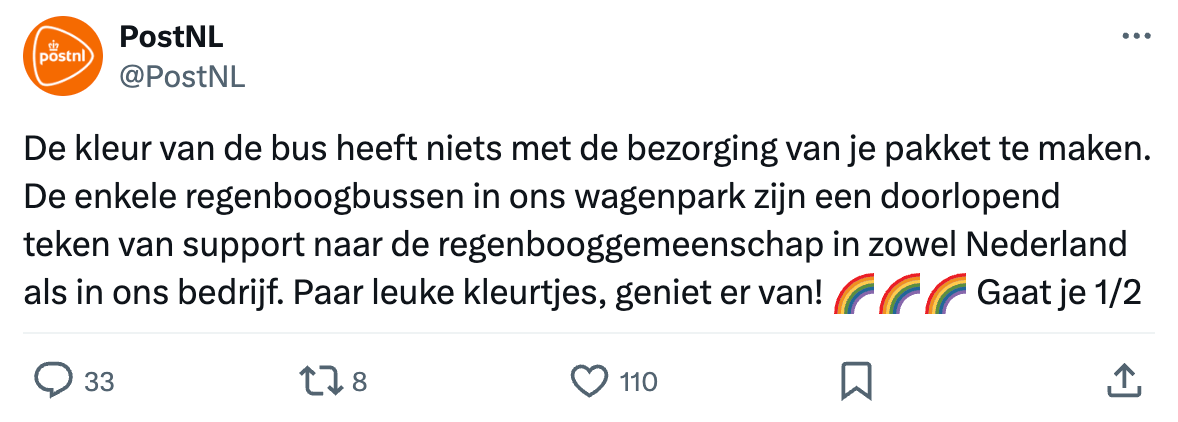Bookmark this PostNL tweet
Screen dimensions: 1178x422
click(x=857, y=380)
